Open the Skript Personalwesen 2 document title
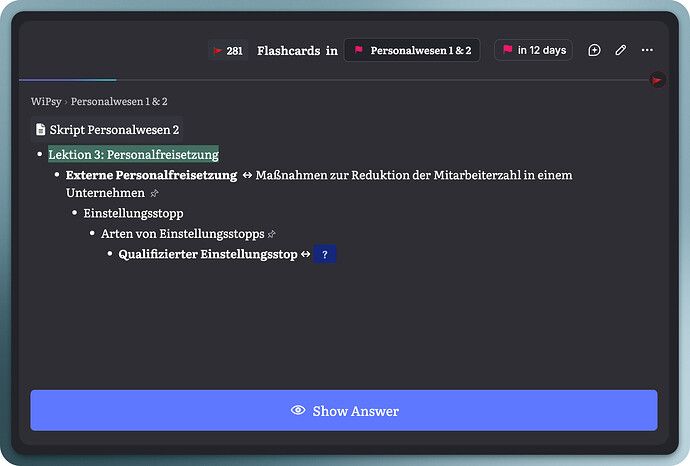This screenshot has height=466, width=690. coord(114,130)
